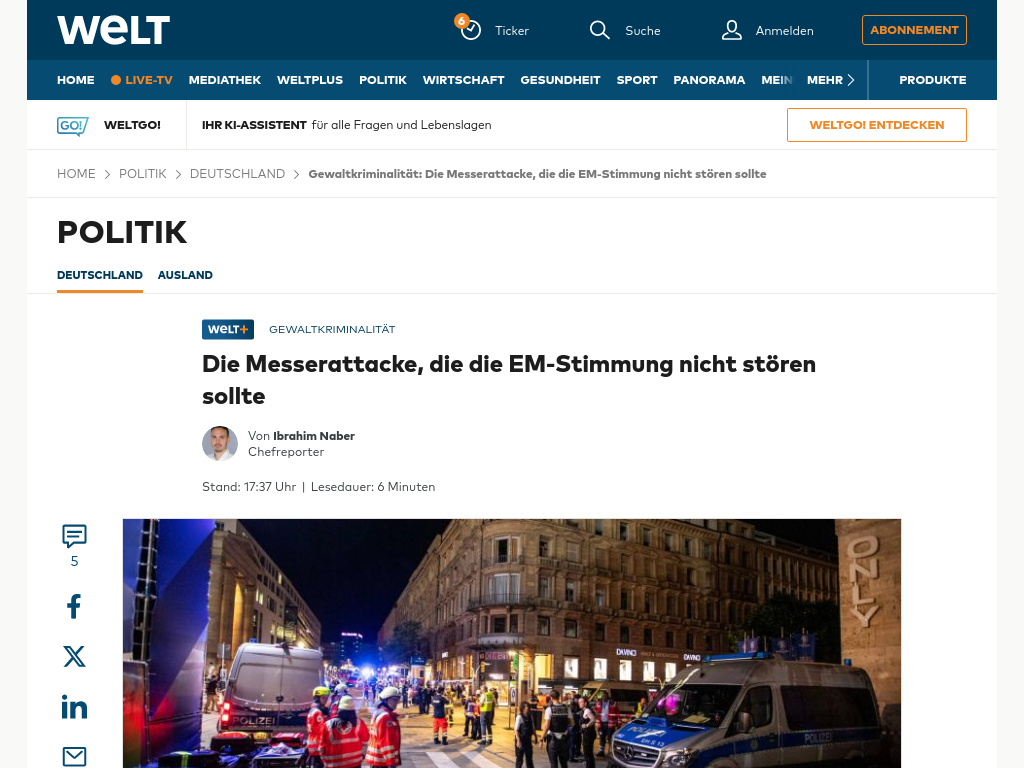Share article on LinkedIn
This screenshot has width=1024, height=768.
point(74,707)
